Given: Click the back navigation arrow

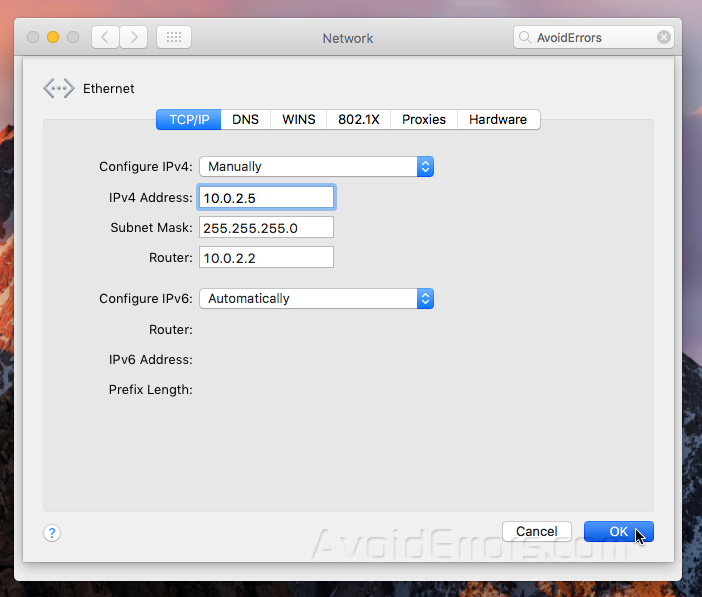Looking at the screenshot, I should tap(106, 38).
